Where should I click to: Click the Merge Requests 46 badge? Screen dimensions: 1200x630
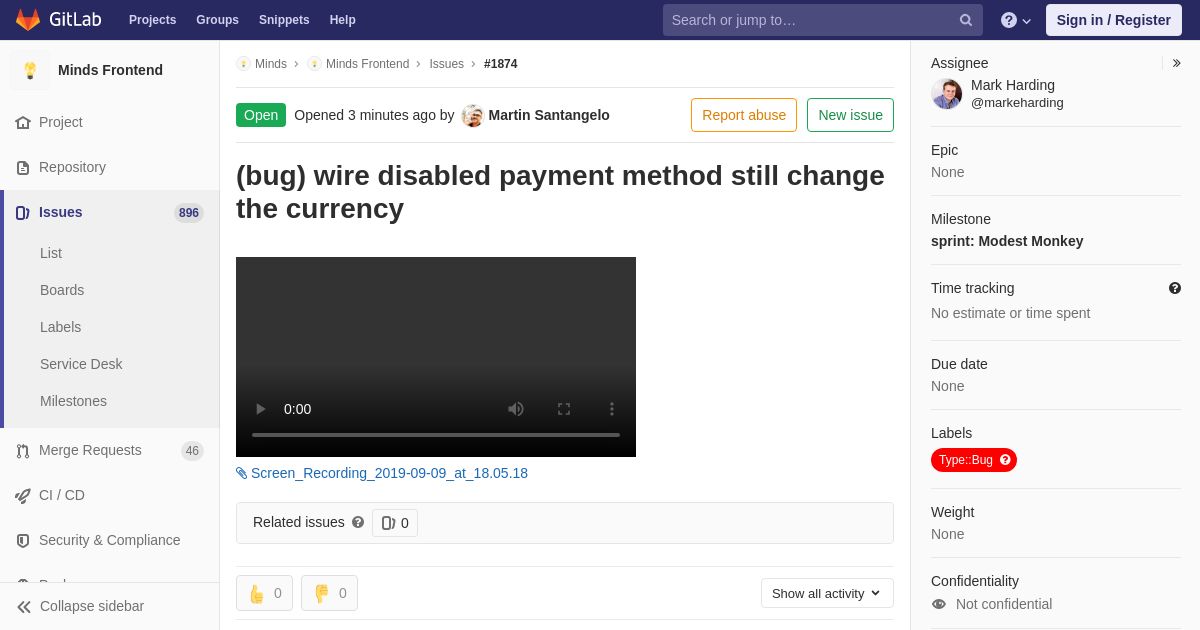pos(192,451)
